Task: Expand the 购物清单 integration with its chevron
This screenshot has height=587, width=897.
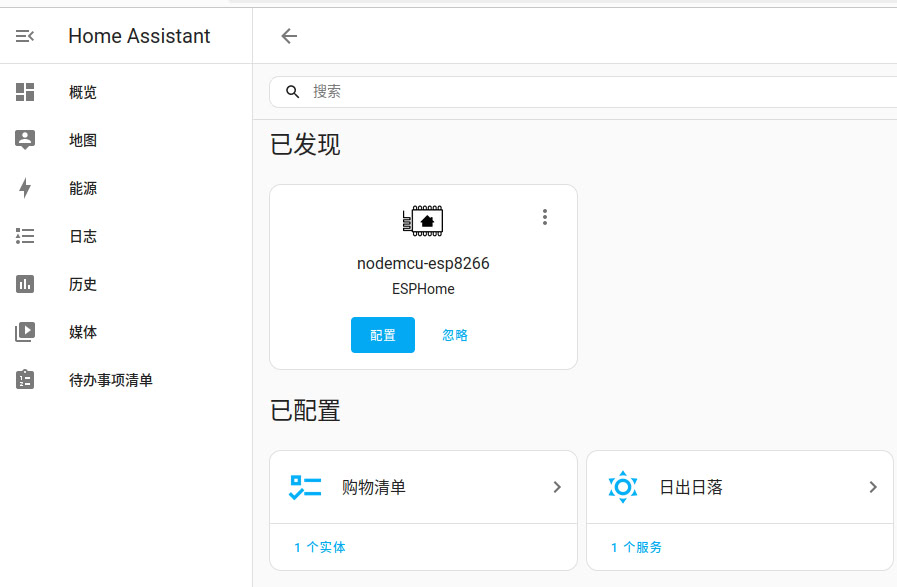Action: coord(557,487)
